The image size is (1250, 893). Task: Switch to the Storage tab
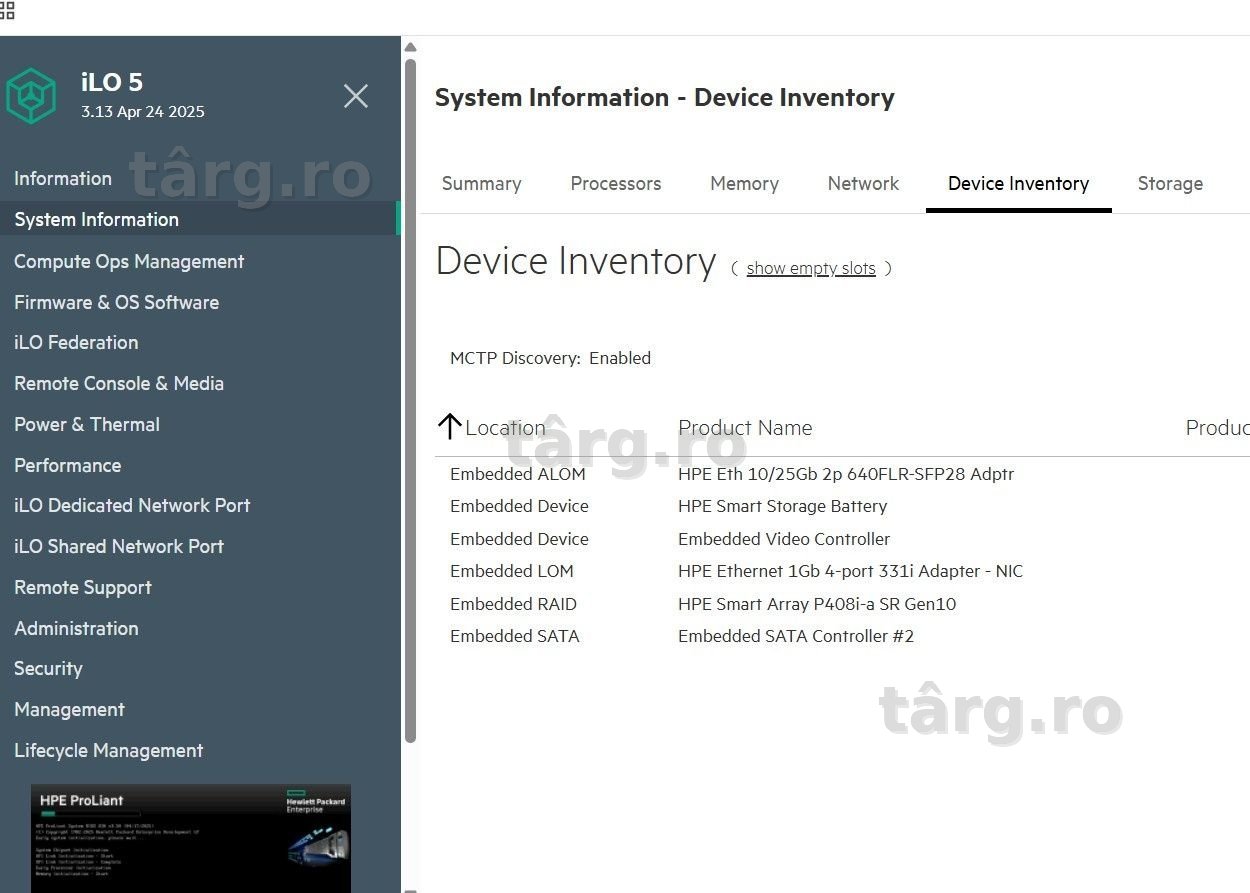click(x=1170, y=183)
